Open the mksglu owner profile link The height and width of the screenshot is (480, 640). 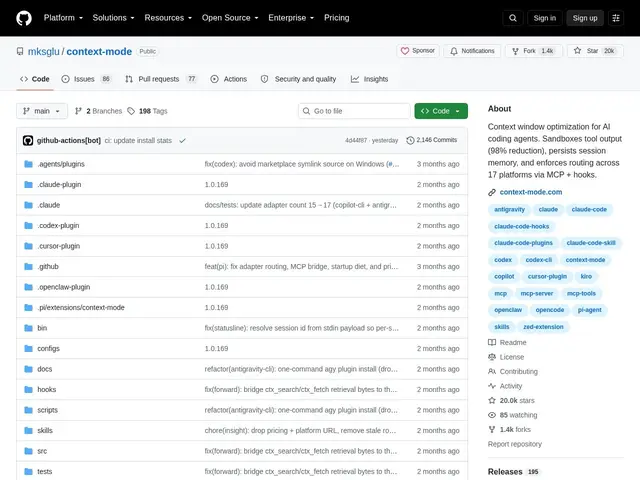pos(44,51)
